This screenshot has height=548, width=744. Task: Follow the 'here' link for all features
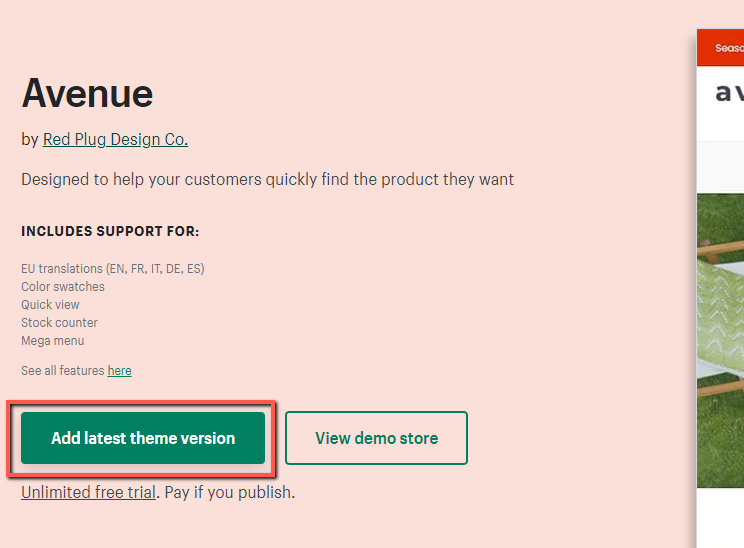click(x=119, y=371)
